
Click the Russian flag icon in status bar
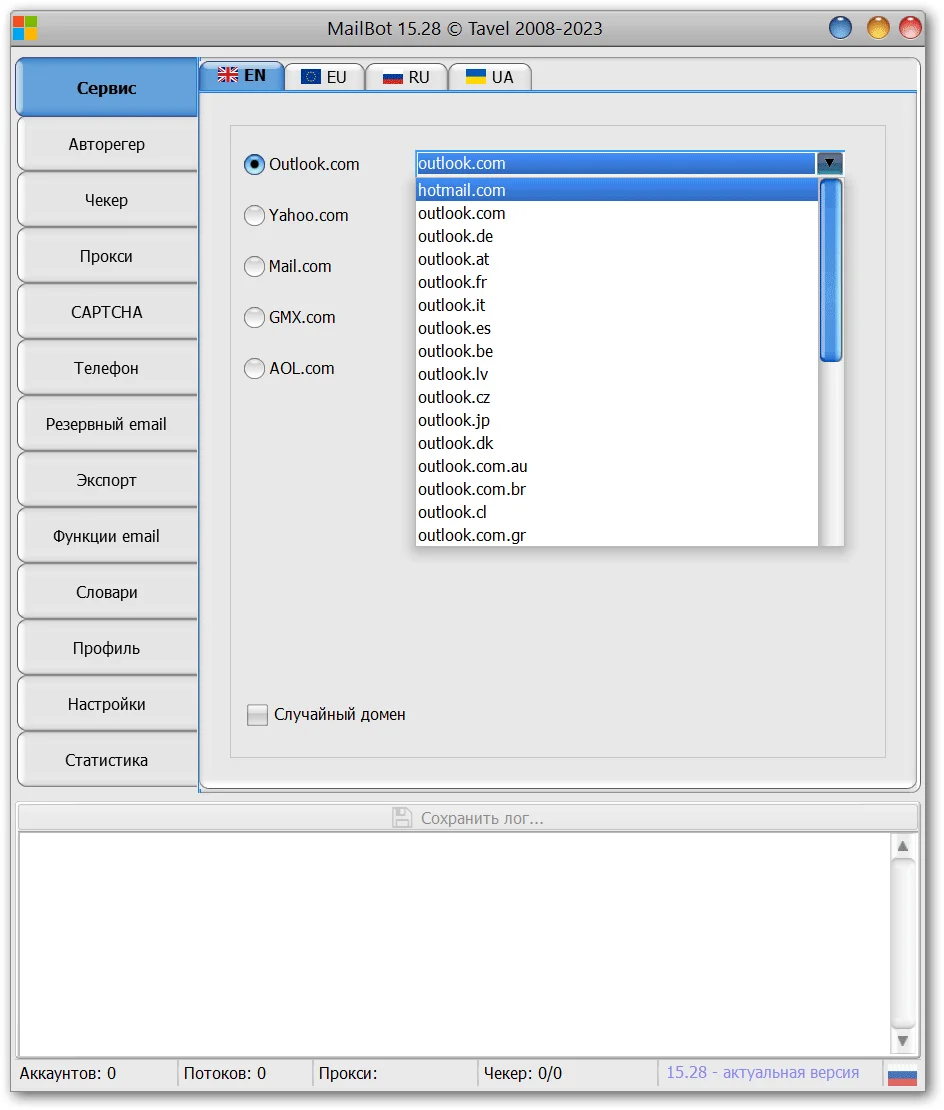[902, 1073]
